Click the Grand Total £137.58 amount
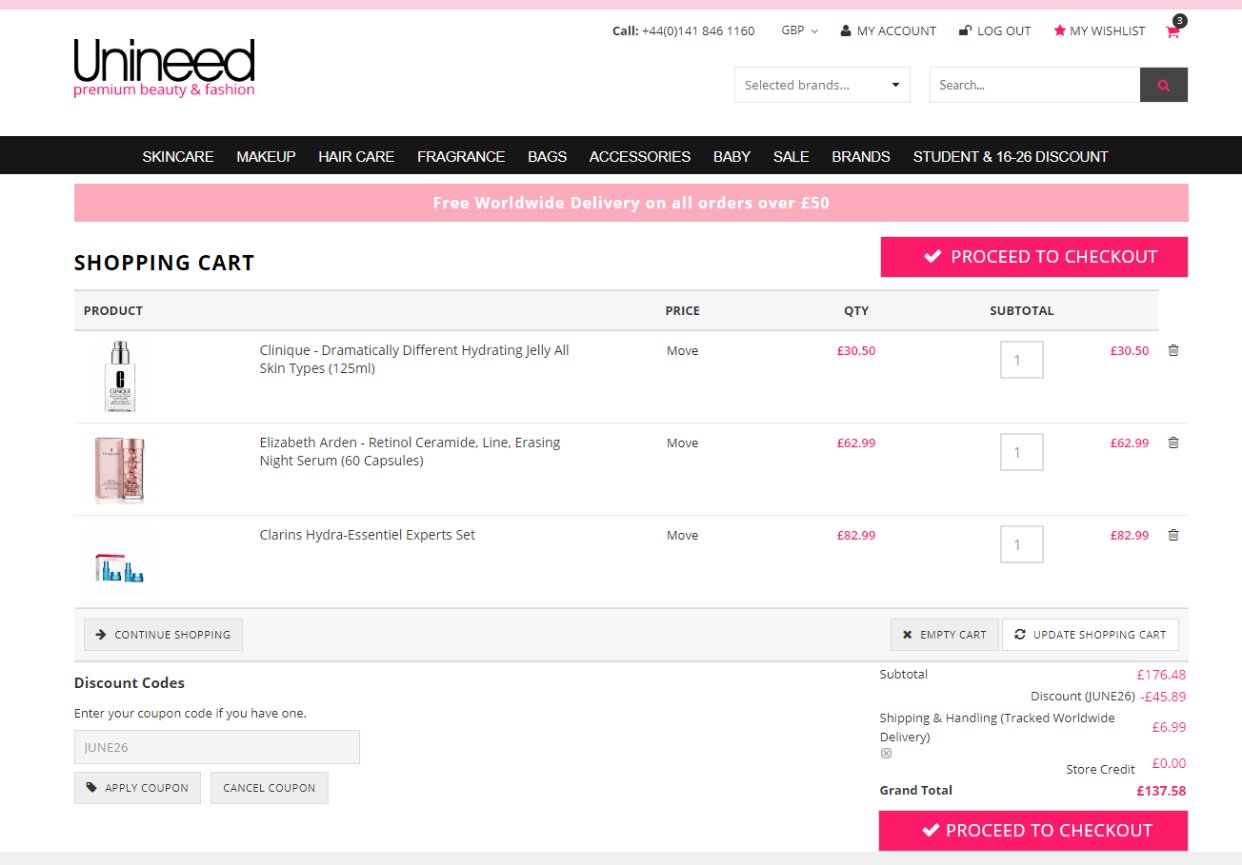Image resolution: width=1242 pixels, height=865 pixels. 1161,791
